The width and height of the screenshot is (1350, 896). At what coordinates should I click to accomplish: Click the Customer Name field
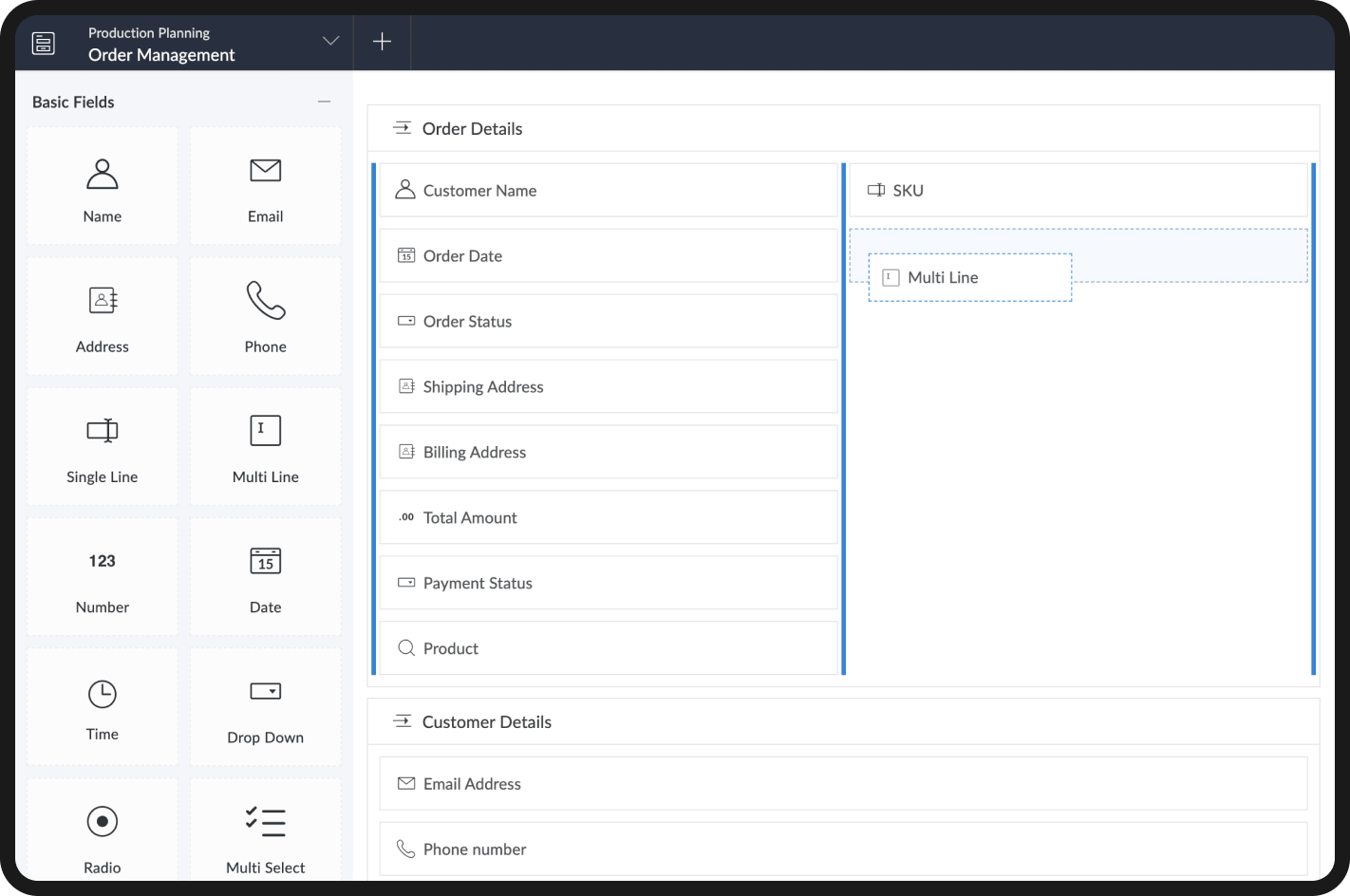coord(608,191)
